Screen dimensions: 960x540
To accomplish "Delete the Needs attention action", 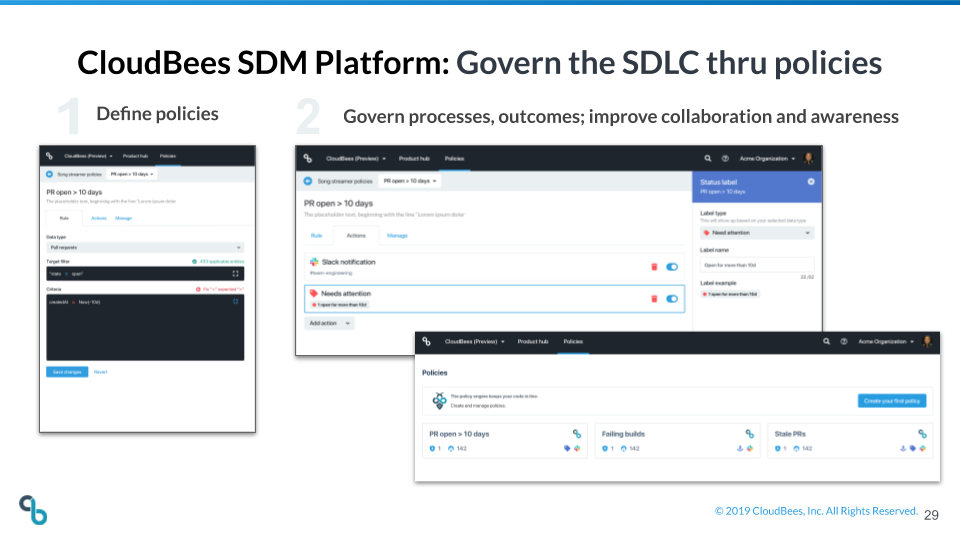I will tap(654, 299).
